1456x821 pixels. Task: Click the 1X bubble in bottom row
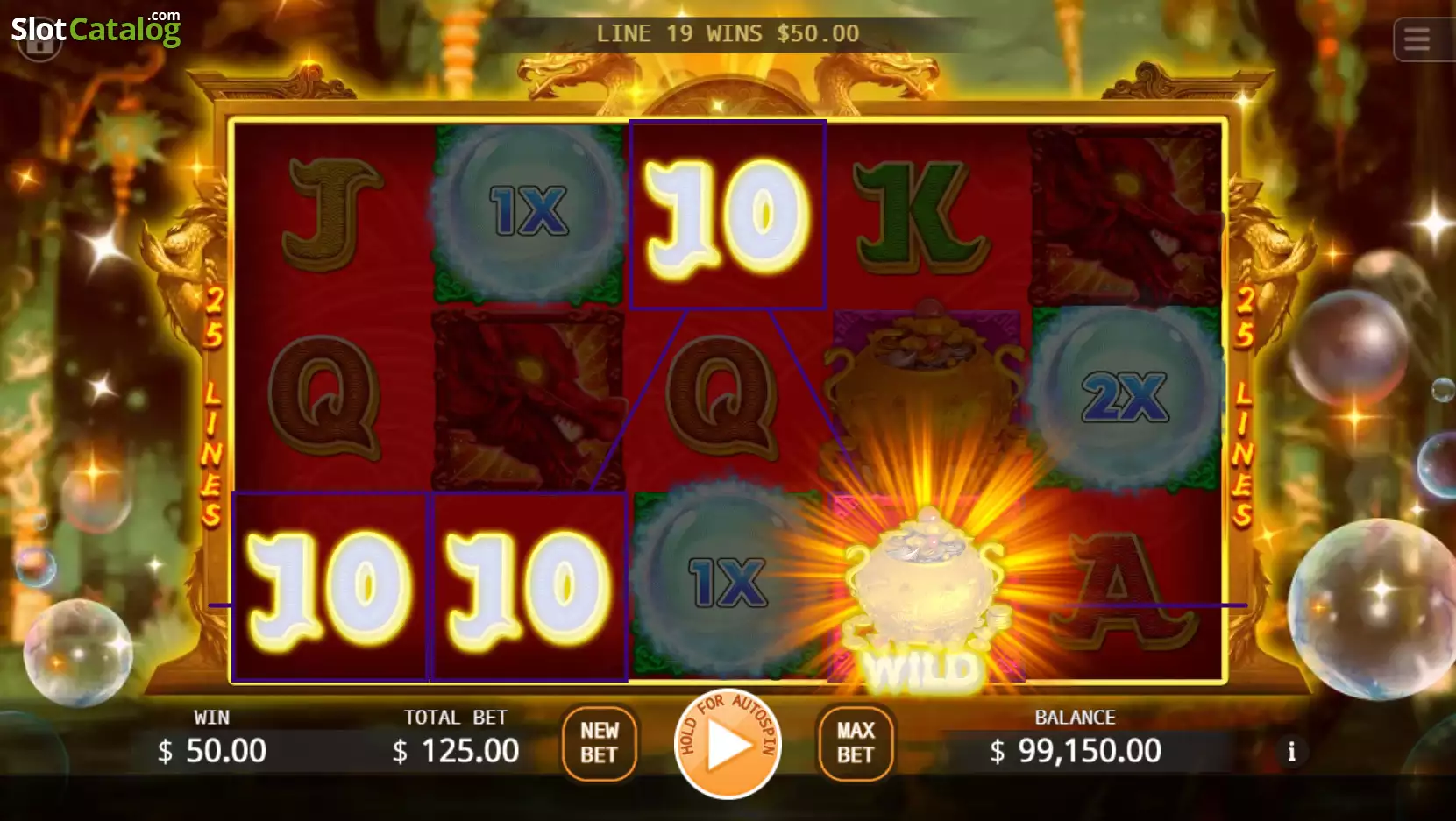727,584
